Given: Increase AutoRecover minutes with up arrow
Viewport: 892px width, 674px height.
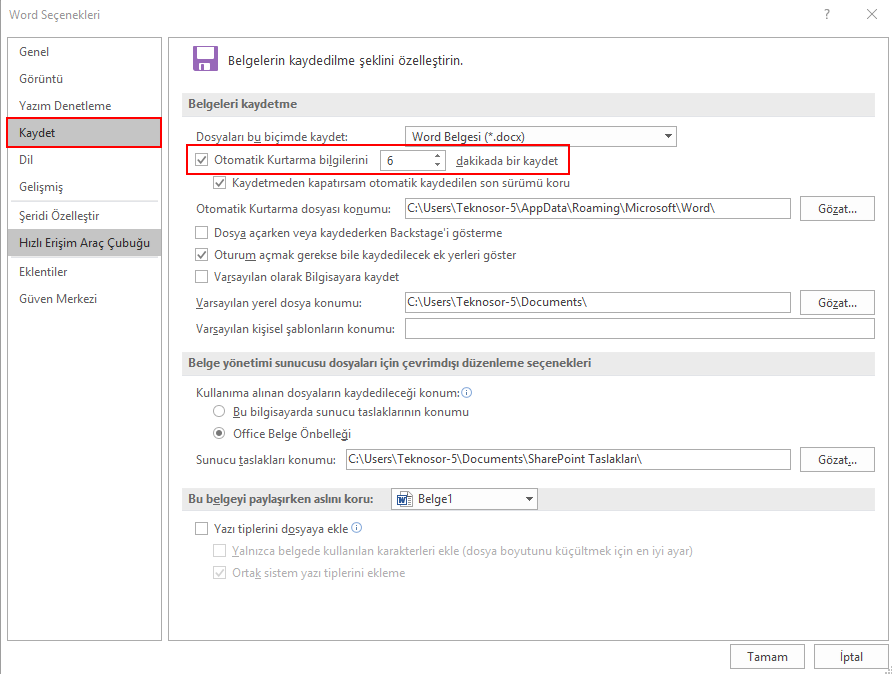Looking at the screenshot, I should point(438,155).
